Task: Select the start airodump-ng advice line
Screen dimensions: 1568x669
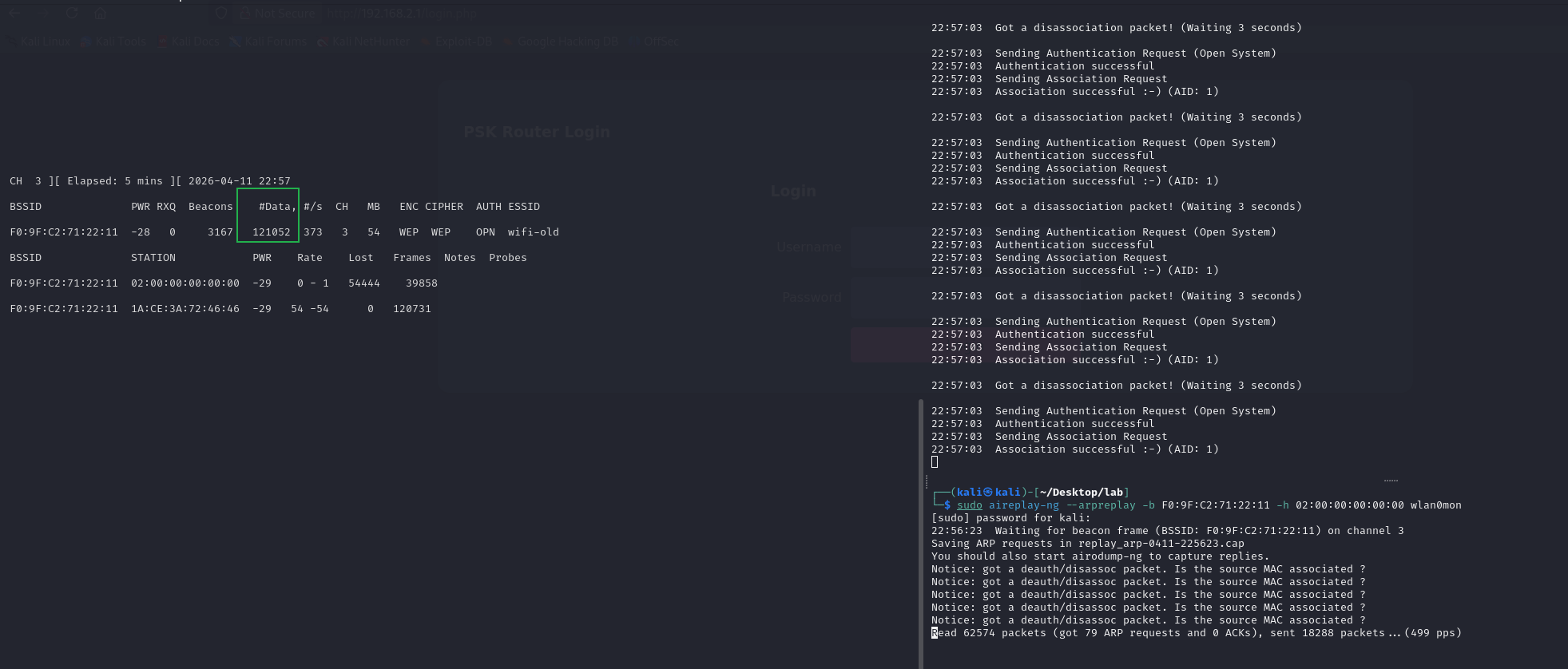Action: (1101, 556)
